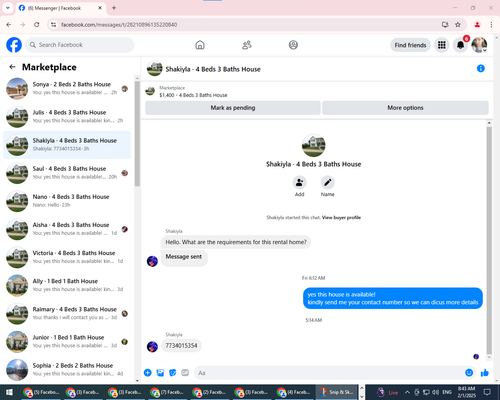Click the Messenger | Facebook browser tab
The height and width of the screenshot is (400, 500).
(60, 8)
